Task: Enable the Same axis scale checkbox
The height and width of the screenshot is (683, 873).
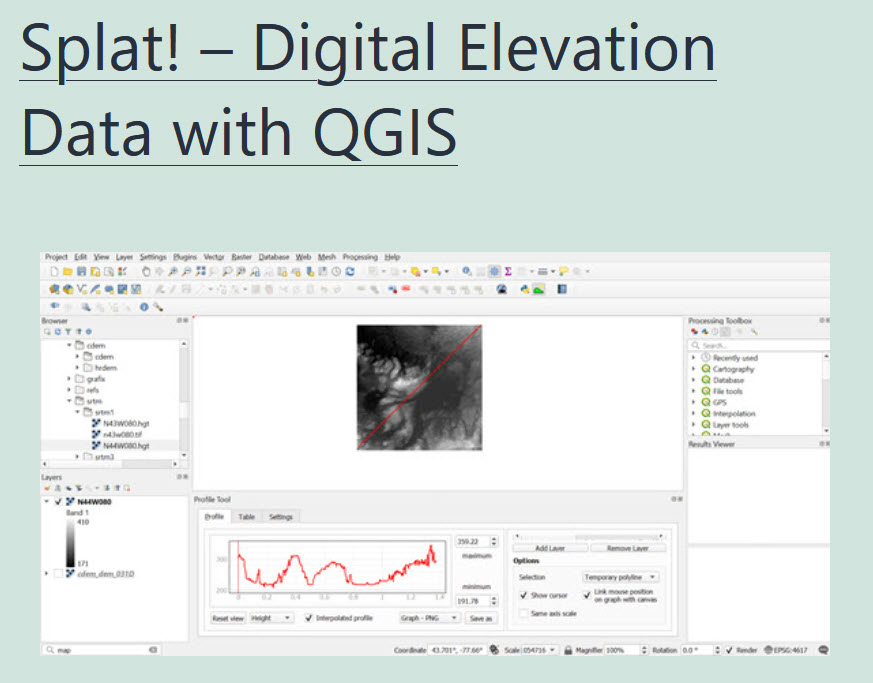Action: [523, 613]
